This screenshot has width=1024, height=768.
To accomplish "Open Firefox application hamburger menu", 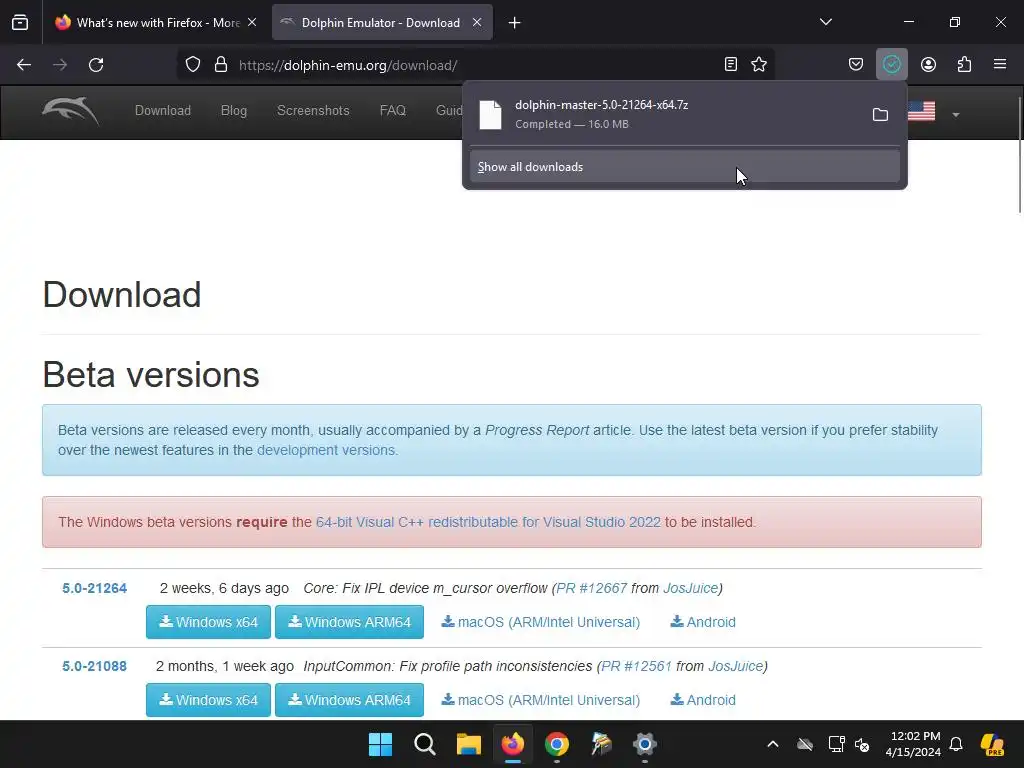I will pos(1000,64).
